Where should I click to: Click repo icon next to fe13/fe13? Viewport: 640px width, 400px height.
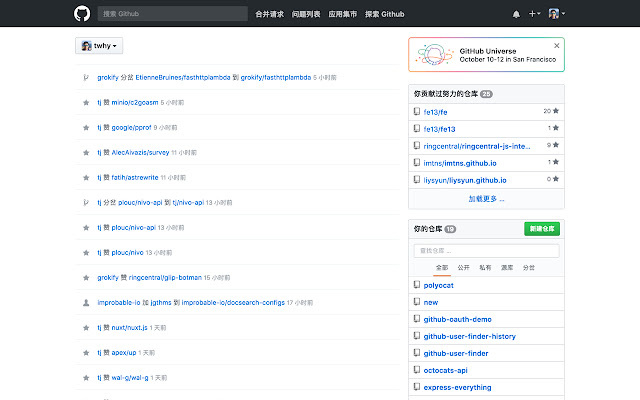click(416, 129)
